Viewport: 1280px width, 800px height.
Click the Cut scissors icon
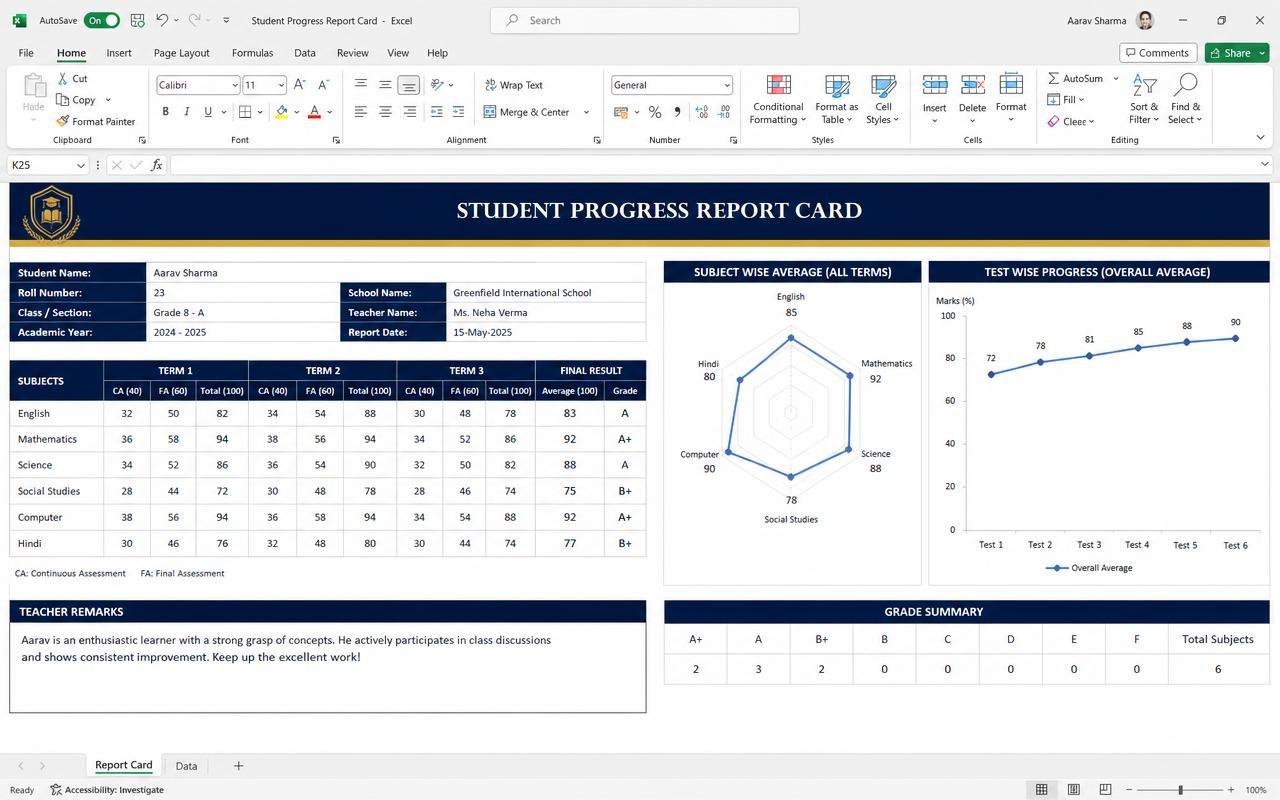click(x=63, y=78)
